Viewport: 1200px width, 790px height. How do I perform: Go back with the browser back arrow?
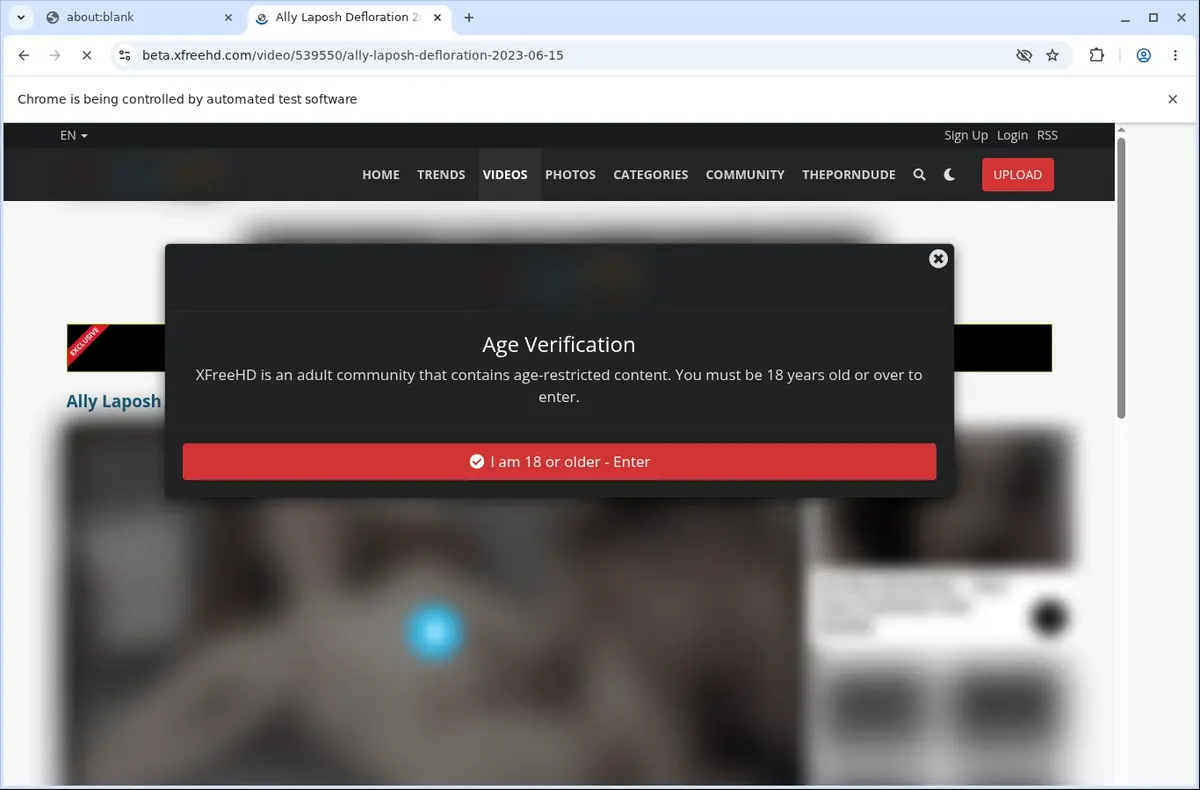(x=24, y=55)
